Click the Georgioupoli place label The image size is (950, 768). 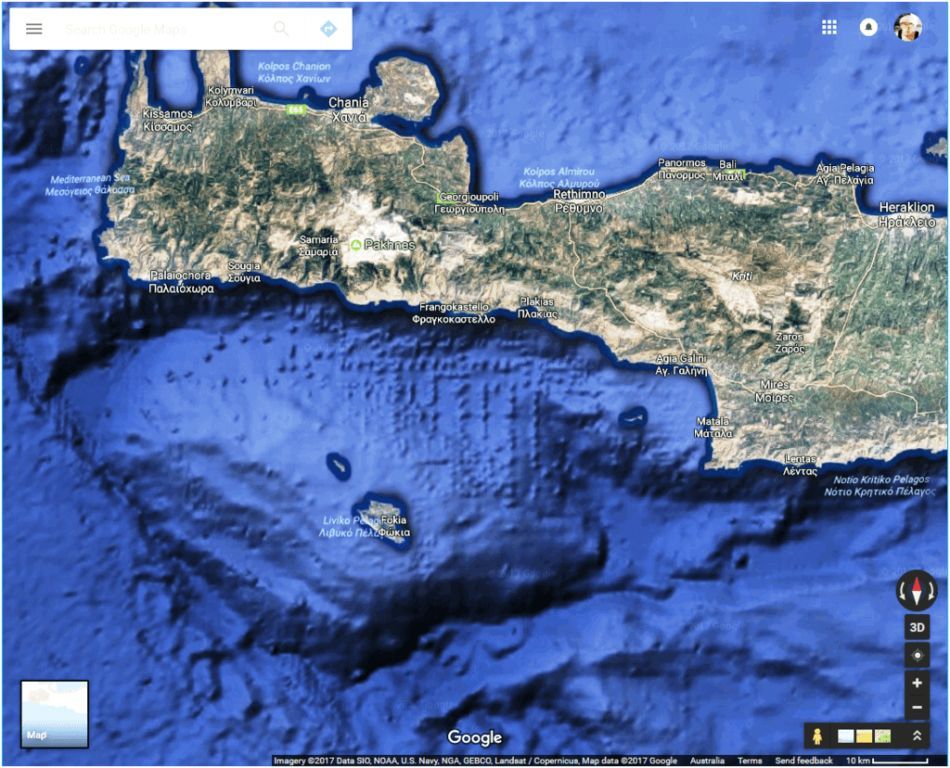(x=470, y=203)
